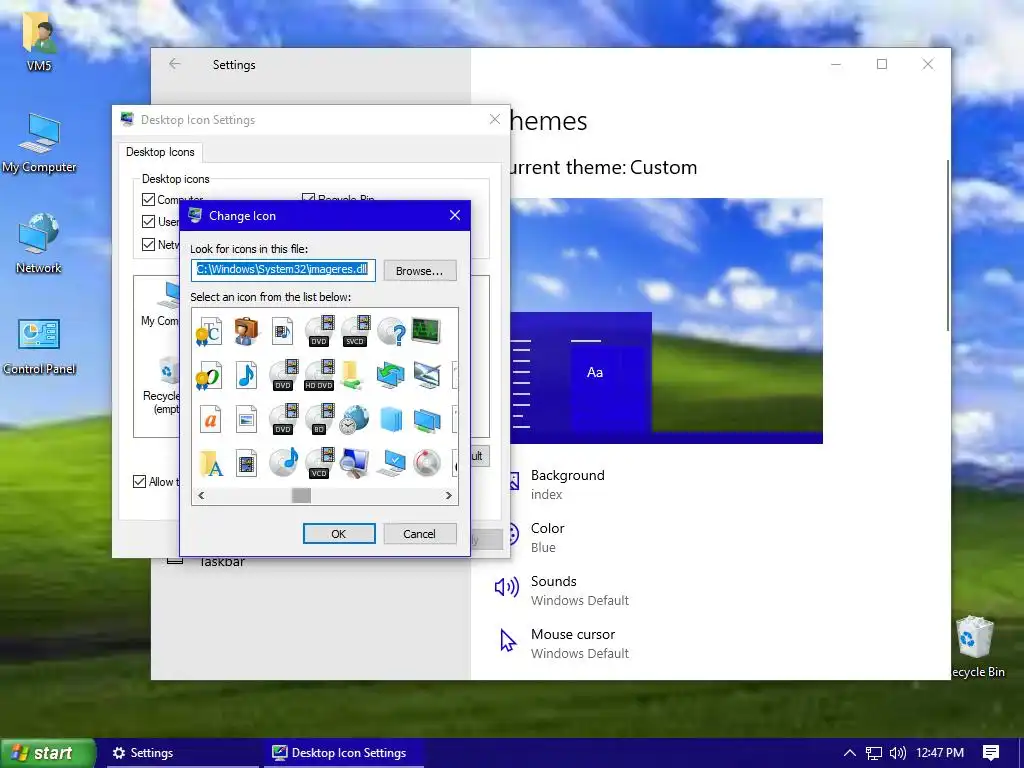Open Sounds settings in Themes
Image resolution: width=1024 pixels, height=768 pixels.
tap(562, 590)
